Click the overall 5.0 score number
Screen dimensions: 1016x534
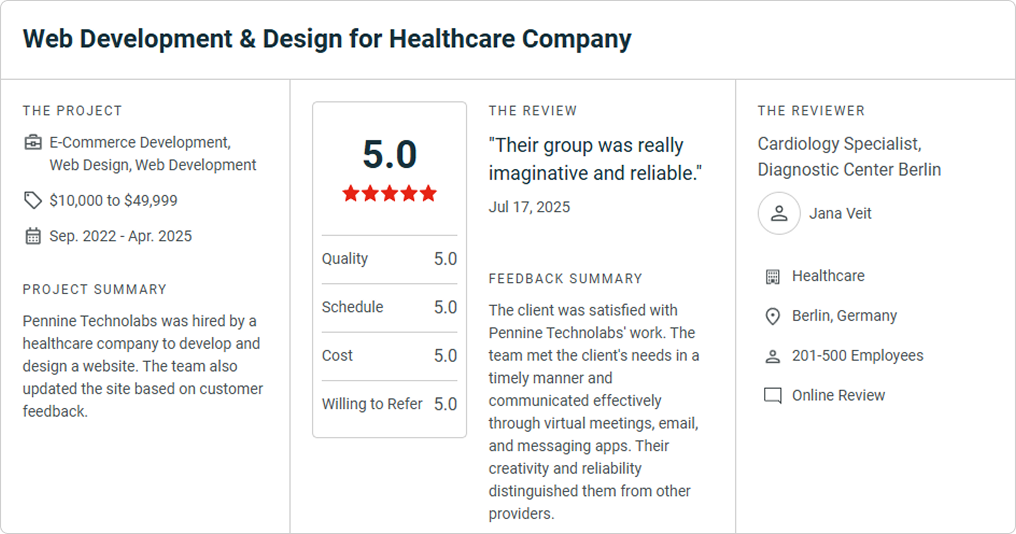[x=389, y=154]
